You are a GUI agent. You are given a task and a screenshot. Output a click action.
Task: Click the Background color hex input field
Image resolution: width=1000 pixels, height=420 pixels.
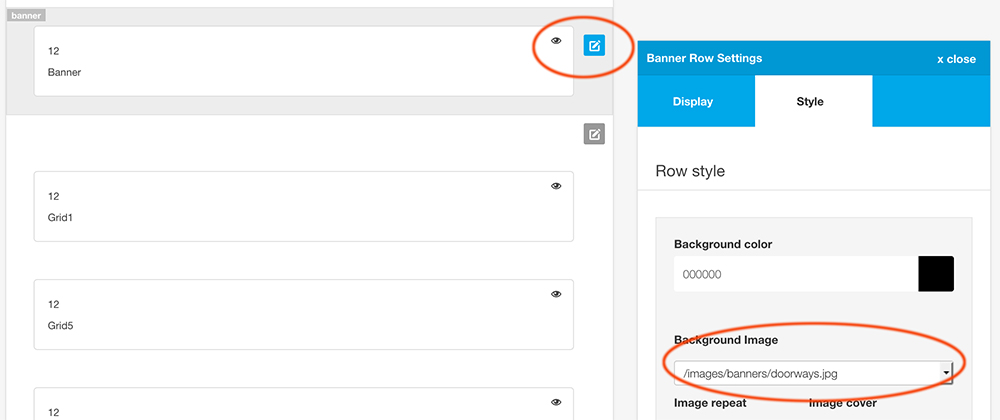click(x=796, y=274)
